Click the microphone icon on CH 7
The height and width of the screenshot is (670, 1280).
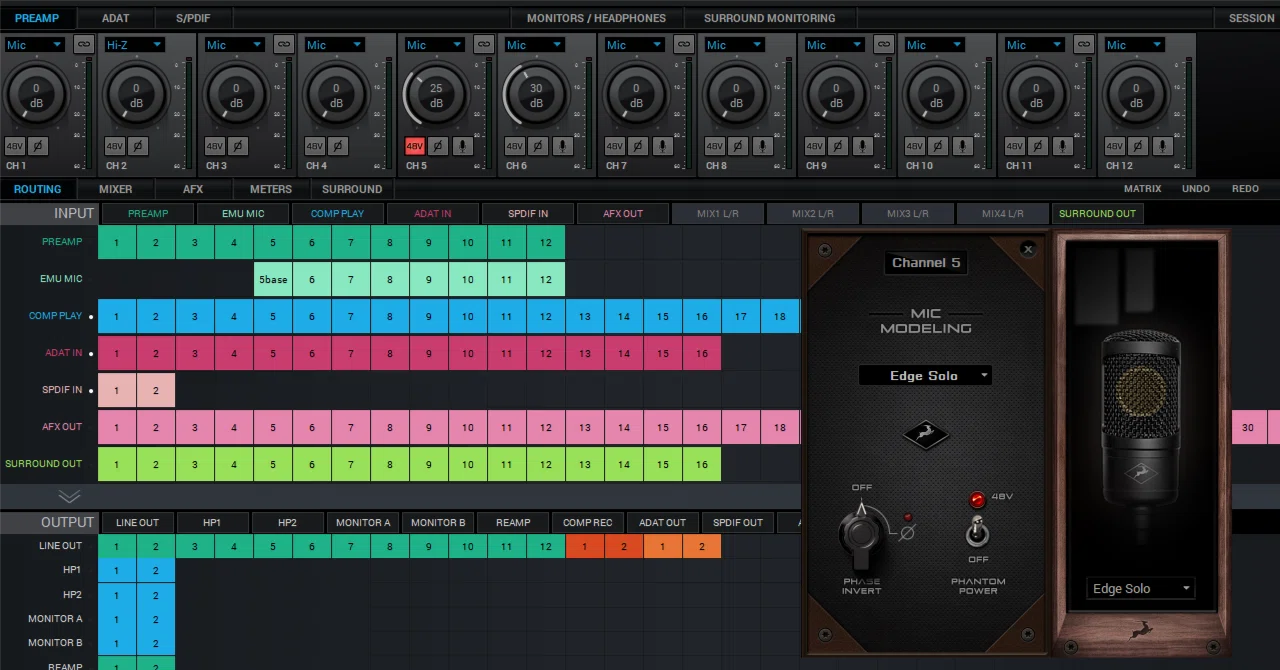pyautogui.click(x=662, y=146)
